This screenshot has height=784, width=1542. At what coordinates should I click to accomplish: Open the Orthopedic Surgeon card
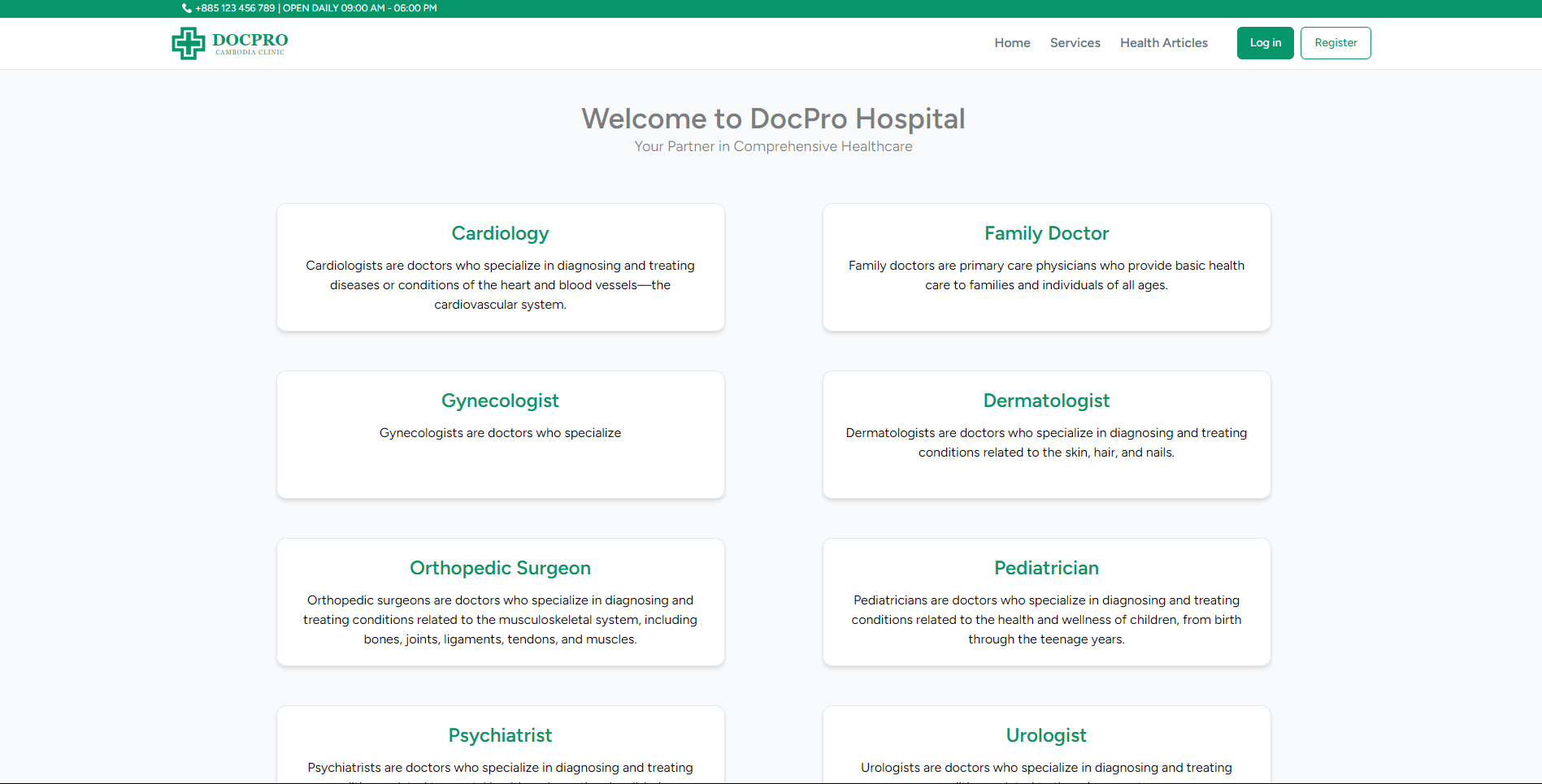click(500, 602)
